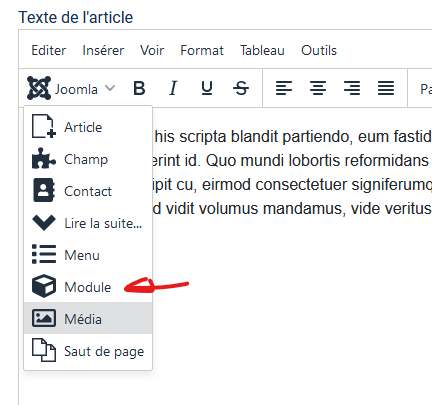The width and height of the screenshot is (432, 405).
Task: Insert a Lire la suite break
Action: [x=88, y=223]
